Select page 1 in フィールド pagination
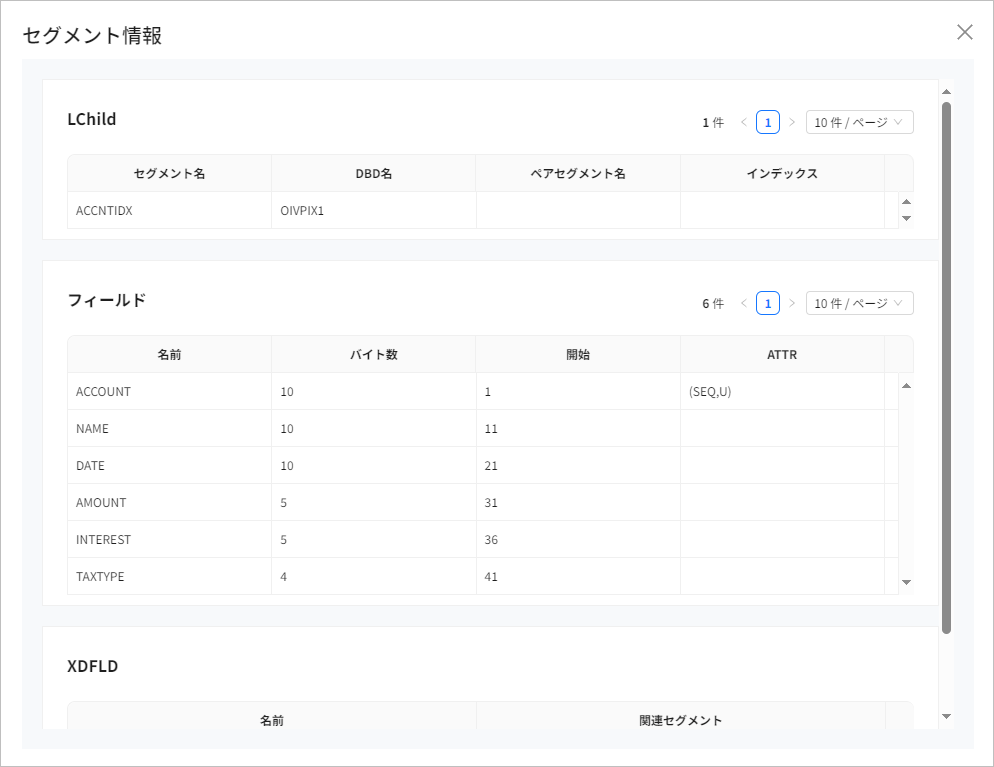 (x=767, y=303)
